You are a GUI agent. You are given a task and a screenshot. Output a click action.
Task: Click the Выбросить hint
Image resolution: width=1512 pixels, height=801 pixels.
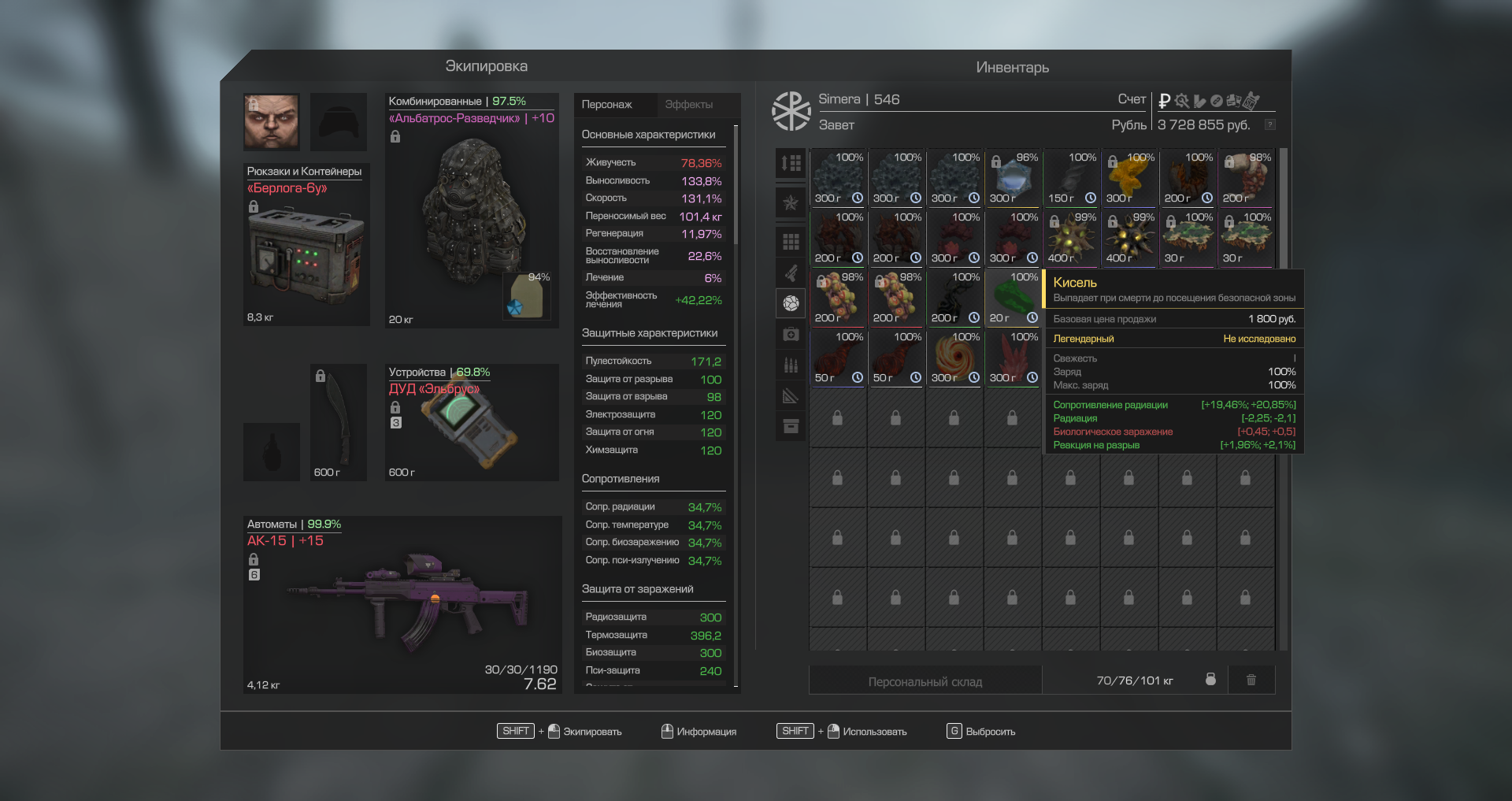pos(981,731)
